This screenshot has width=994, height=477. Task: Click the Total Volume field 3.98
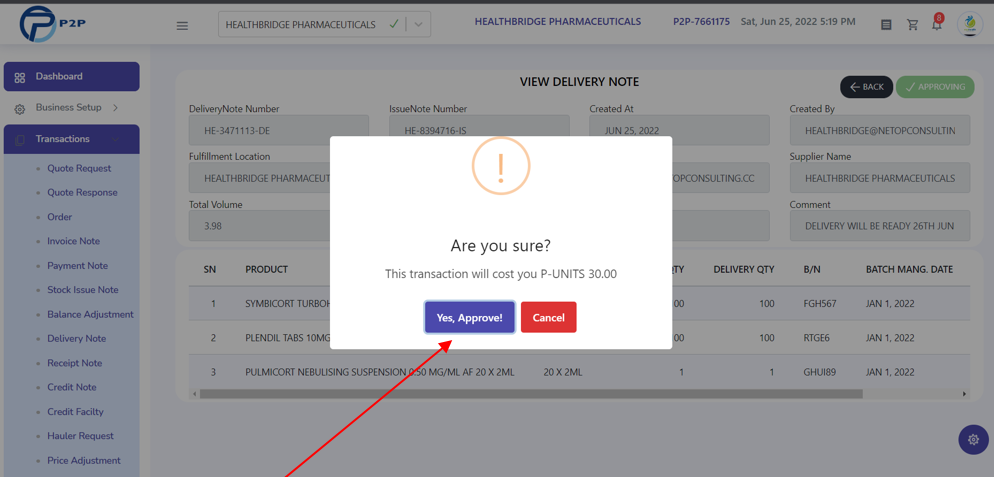point(259,226)
